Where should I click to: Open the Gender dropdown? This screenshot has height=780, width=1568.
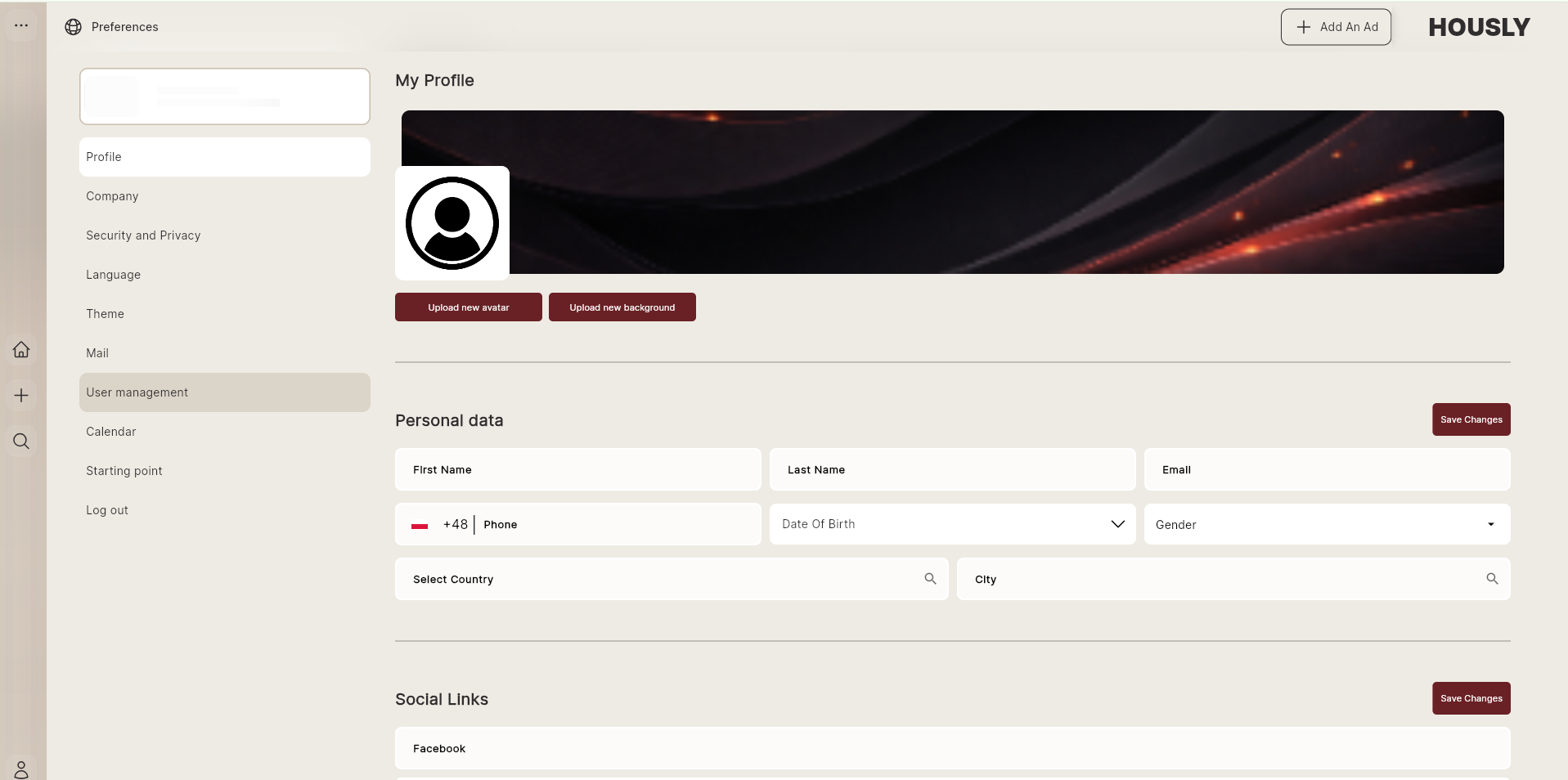[1327, 524]
